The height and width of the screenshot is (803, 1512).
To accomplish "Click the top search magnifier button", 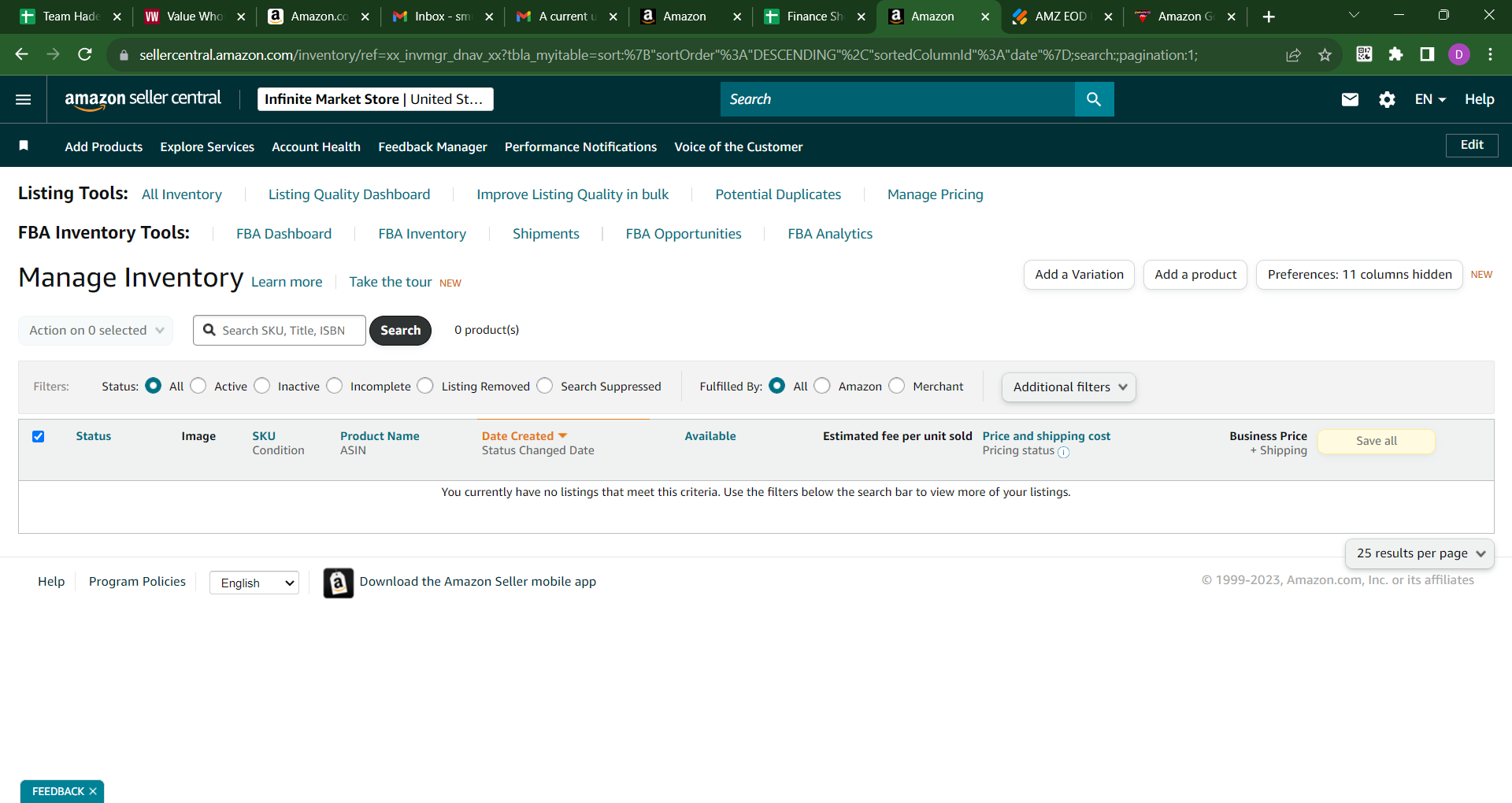I will pyautogui.click(x=1094, y=99).
